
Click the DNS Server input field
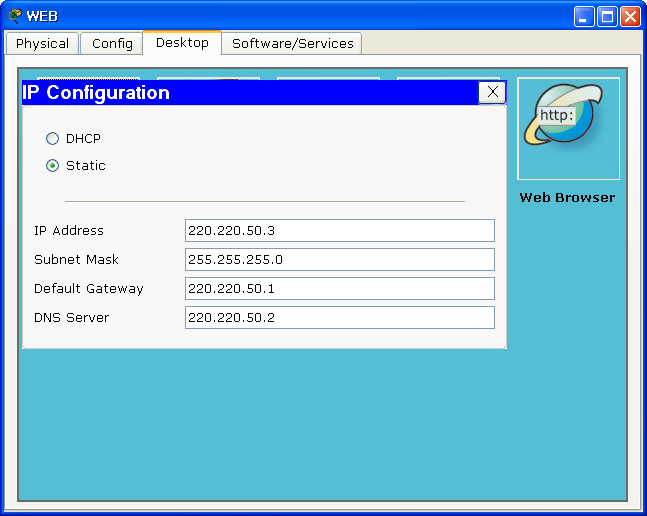coord(340,318)
